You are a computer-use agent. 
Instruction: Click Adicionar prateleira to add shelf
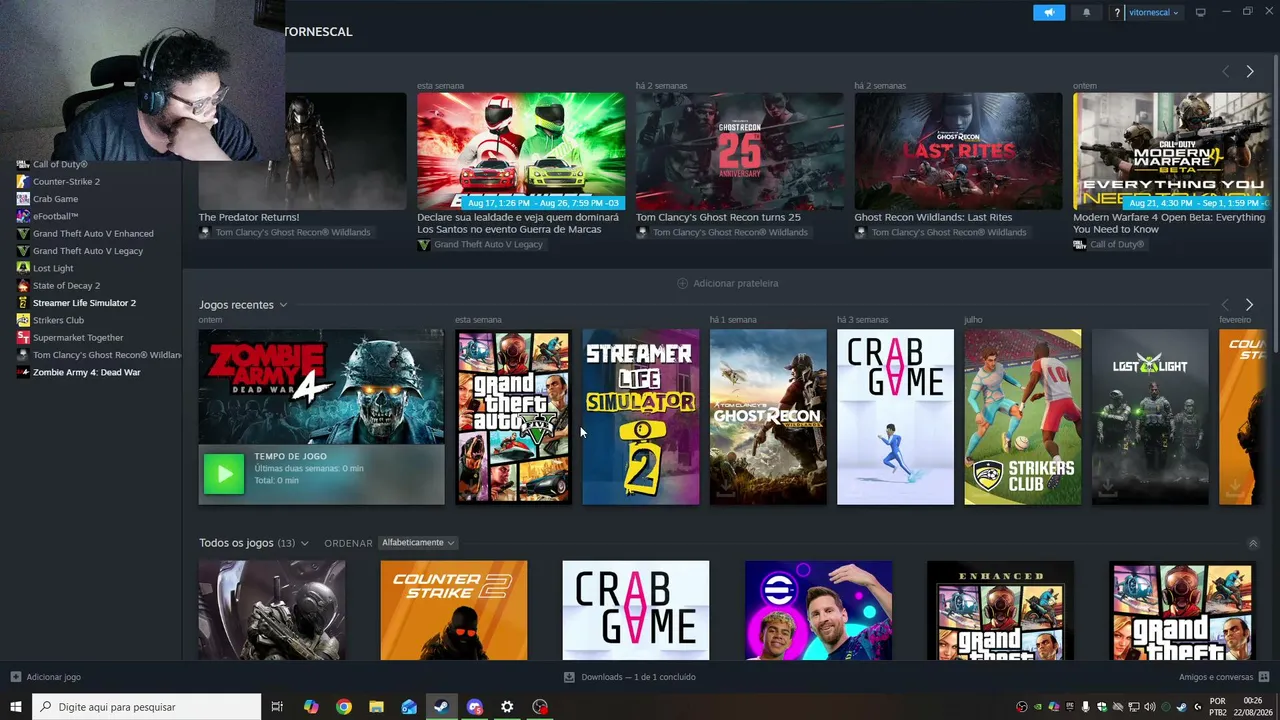click(x=728, y=283)
